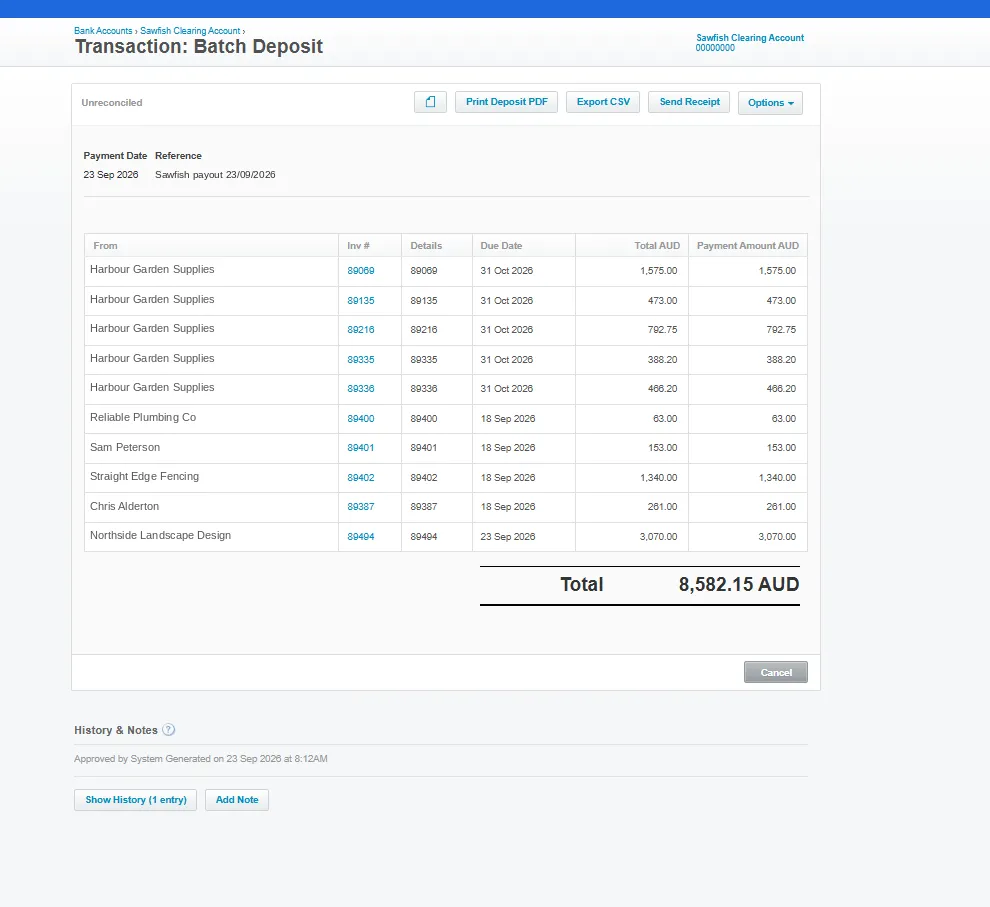Open invoice 89494 link

pos(361,536)
